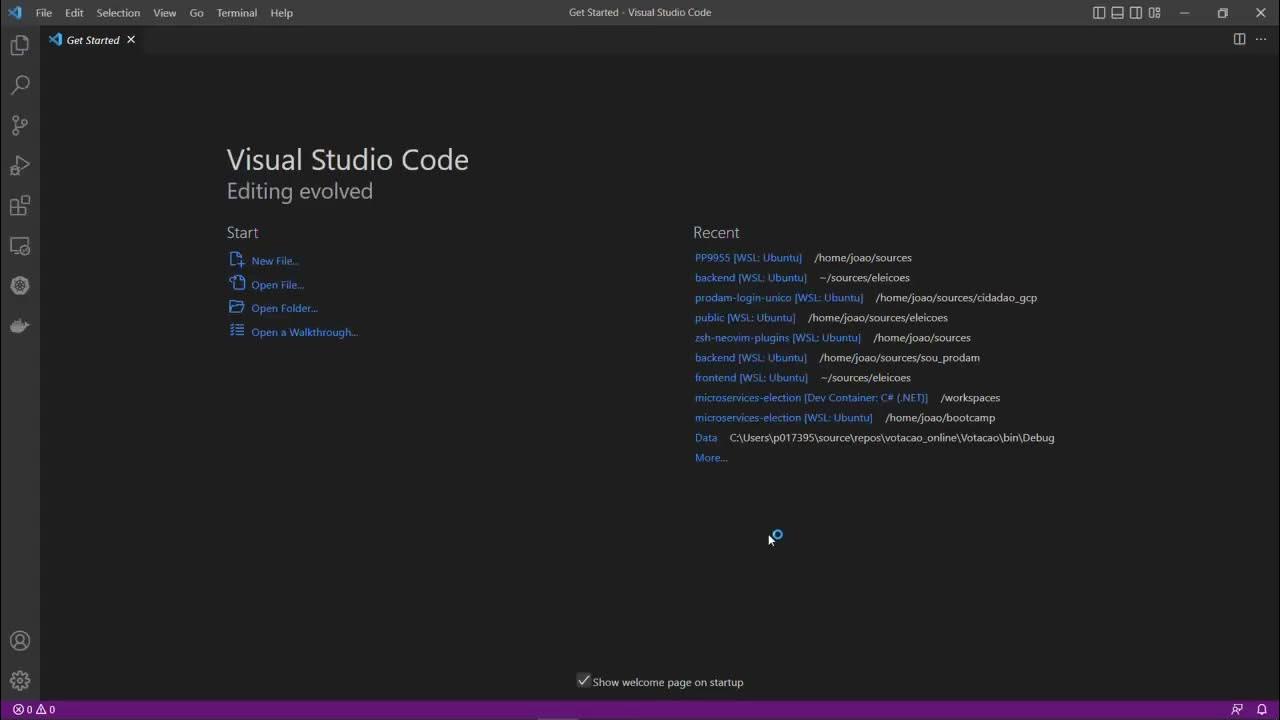Open recent public [WSL: Ubuntu]
Image resolution: width=1280 pixels, height=720 pixels.
coord(745,318)
